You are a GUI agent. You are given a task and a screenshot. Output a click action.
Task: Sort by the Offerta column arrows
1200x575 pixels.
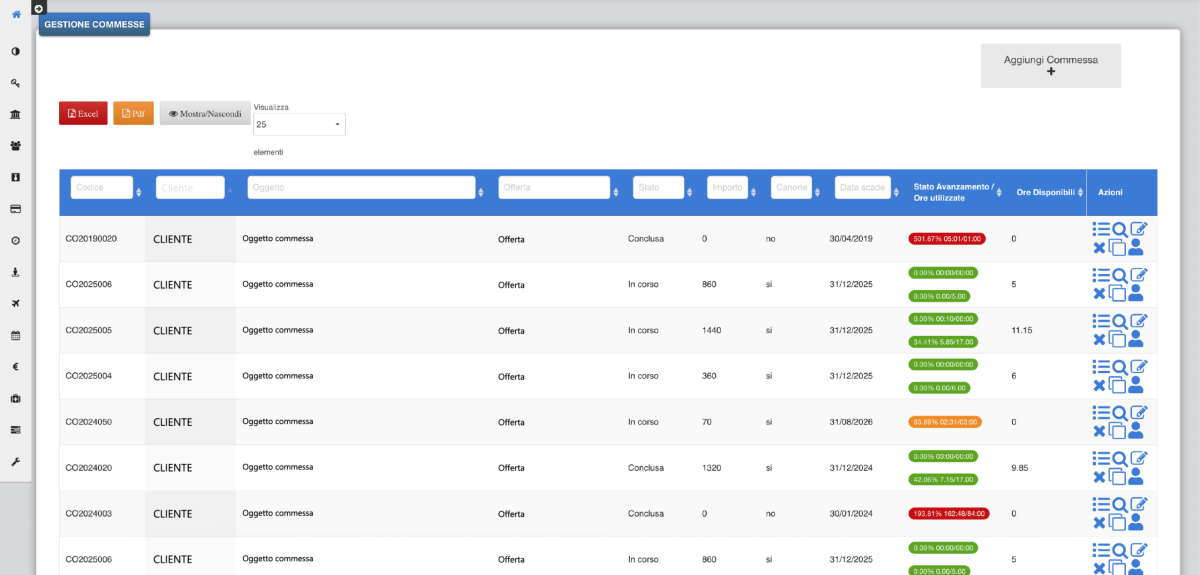coord(616,192)
